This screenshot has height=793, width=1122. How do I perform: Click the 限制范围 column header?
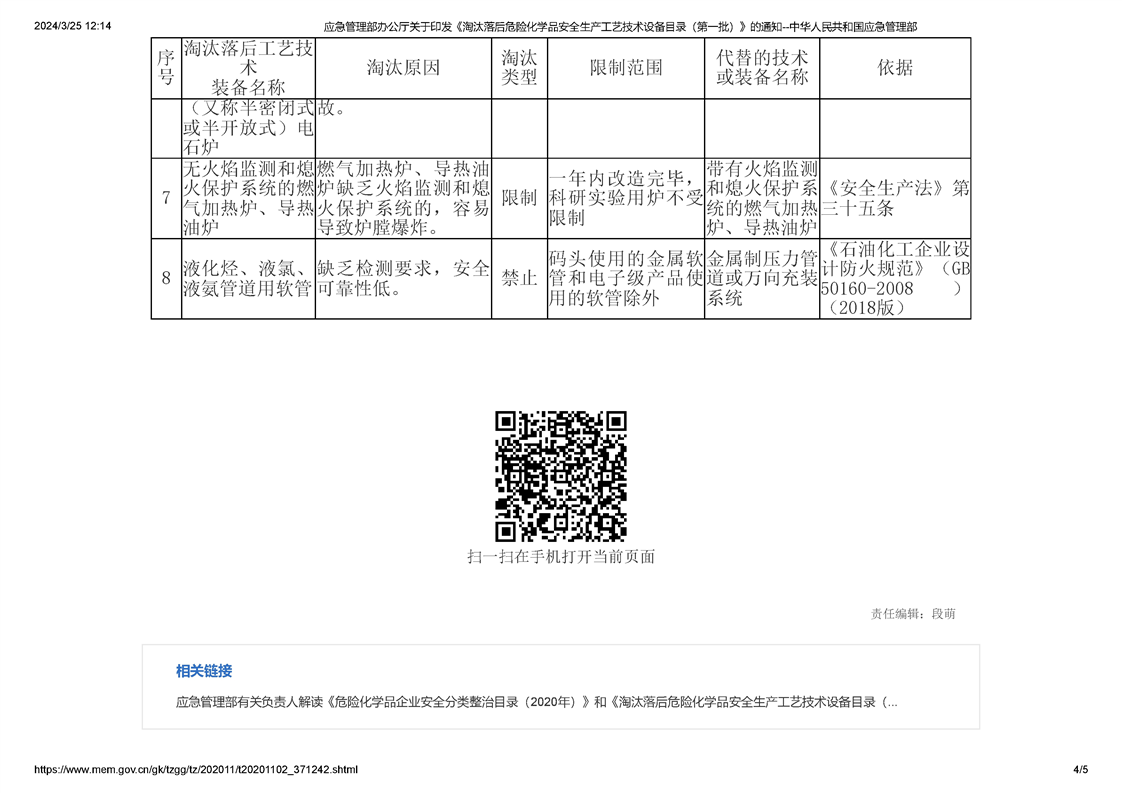[626, 68]
